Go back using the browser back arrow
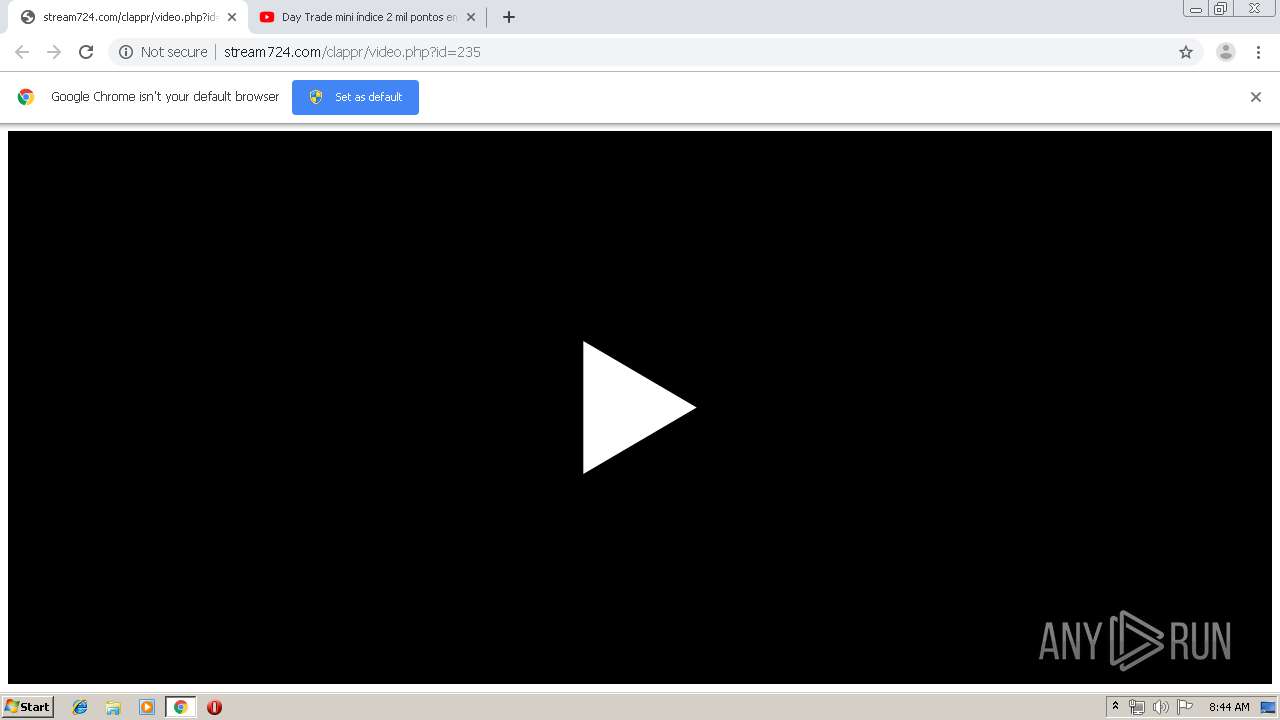The width and height of the screenshot is (1280, 720). [22, 52]
